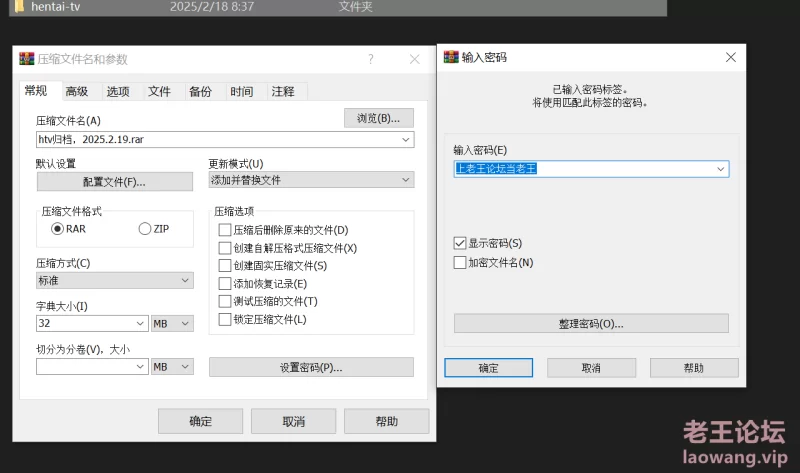Click the help question mark in title bar
The height and width of the screenshot is (473, 800).
(x=371, y=59)
